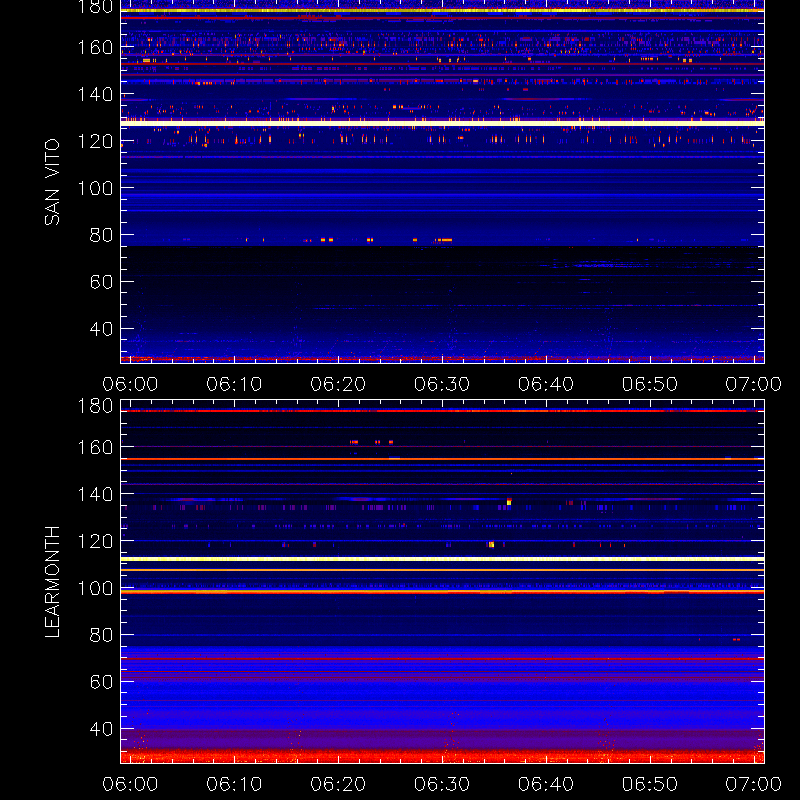This screenshot has width=800, height=800.
Task: Click the 06:40 time label under San Vito plot
Action: click(546, 384)
